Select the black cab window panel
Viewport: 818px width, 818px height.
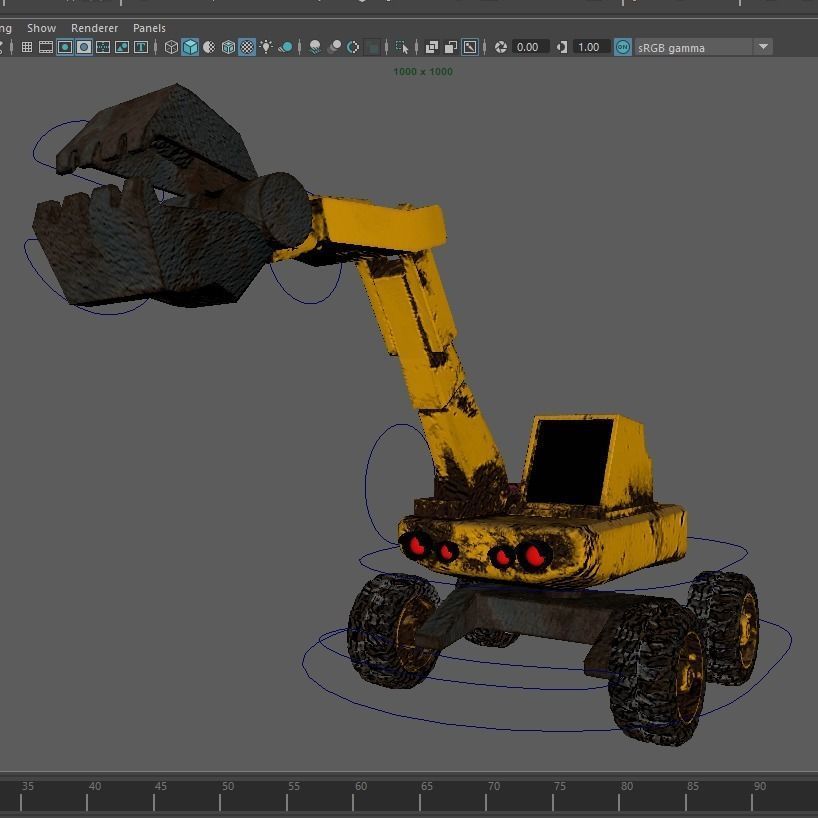coord(569,460)
